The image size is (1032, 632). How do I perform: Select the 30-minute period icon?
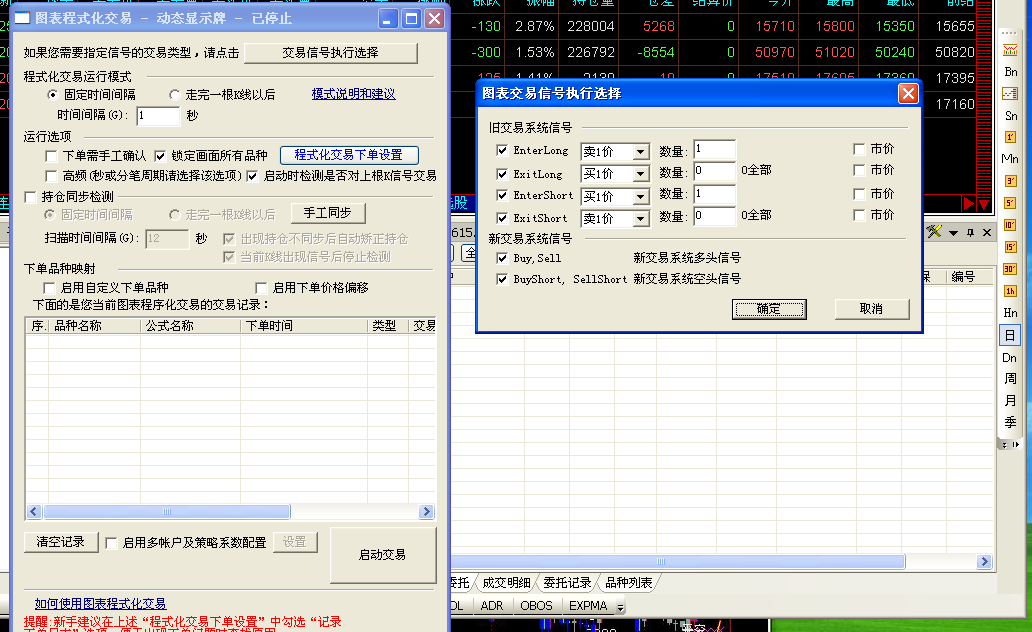(1010, 269)
